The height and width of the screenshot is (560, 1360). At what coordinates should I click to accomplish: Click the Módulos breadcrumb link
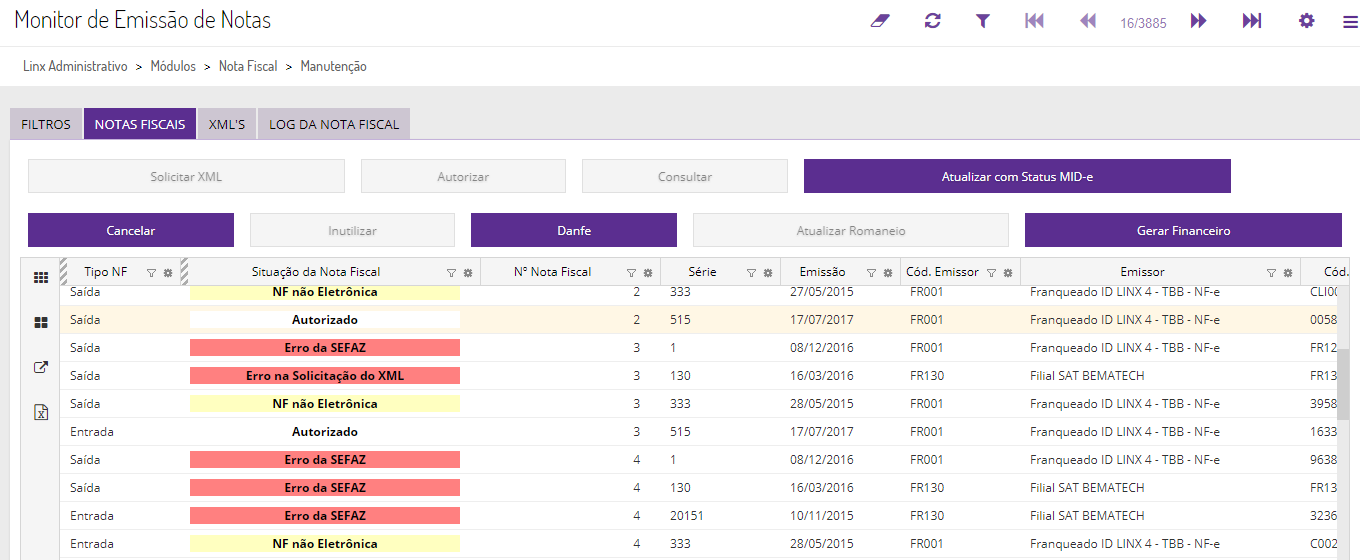coord(173,66)
